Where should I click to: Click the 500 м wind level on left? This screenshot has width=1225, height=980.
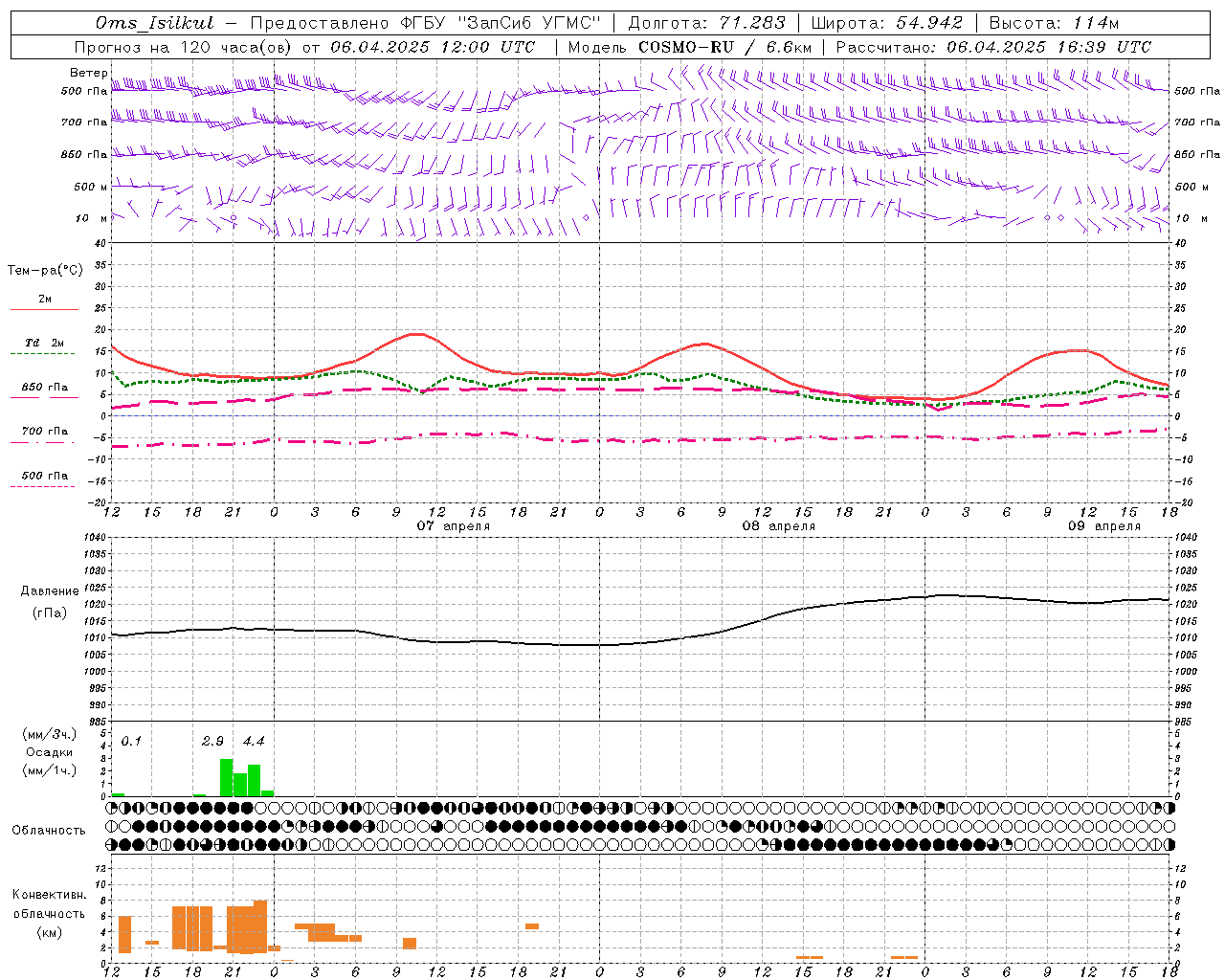(x=90, y=187)
